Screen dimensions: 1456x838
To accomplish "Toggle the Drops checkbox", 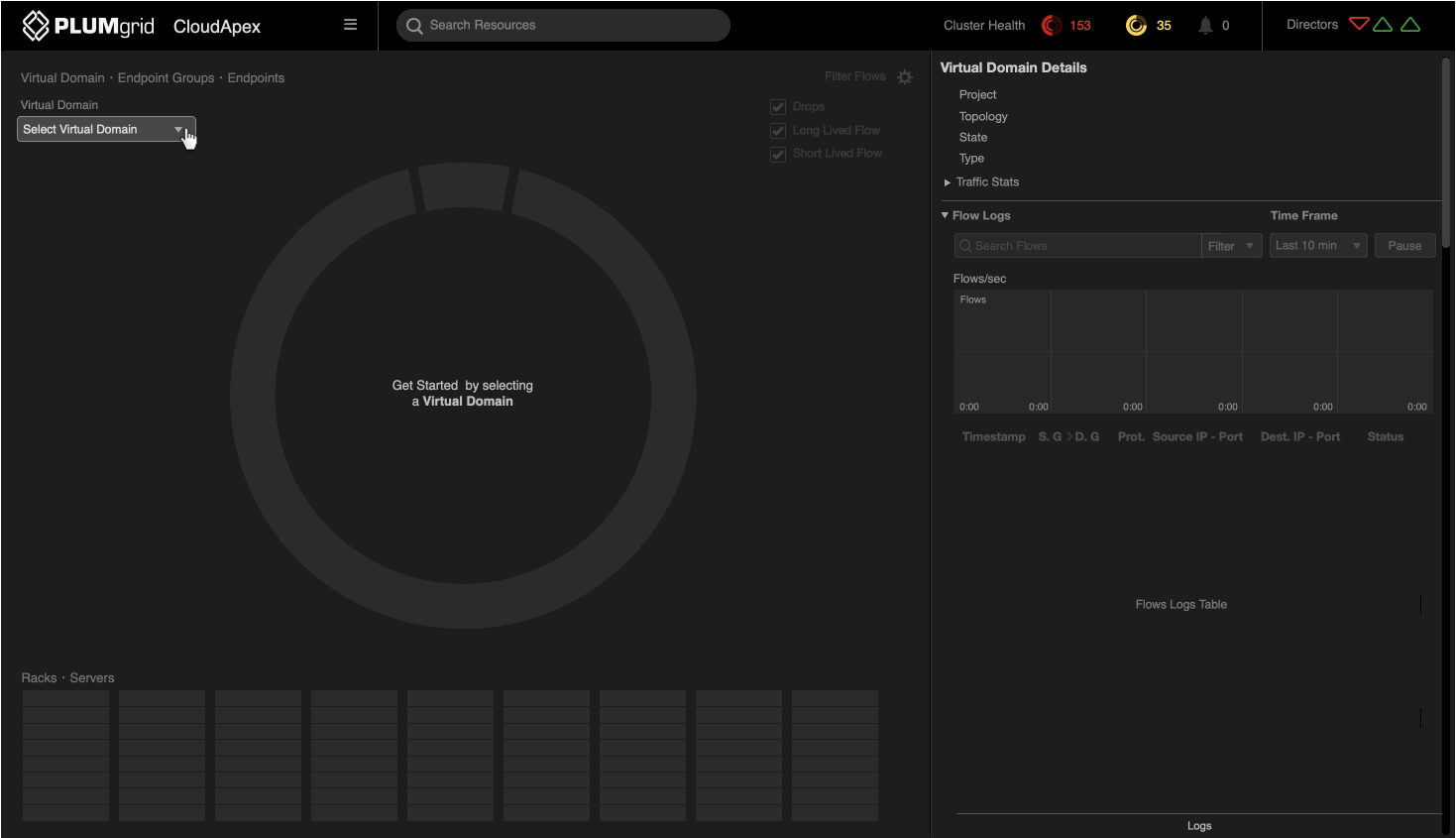I will [778, 107].
